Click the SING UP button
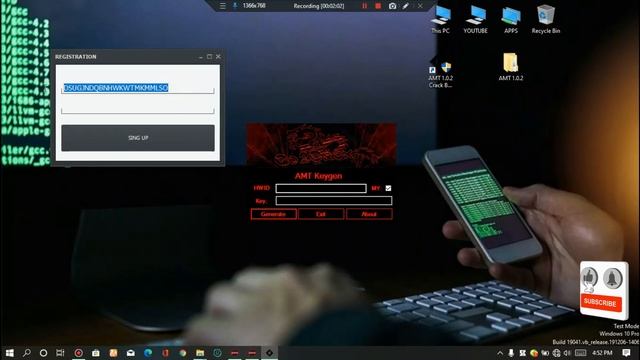Viewport: 640px width, 360px height. (x=138, y=138)
